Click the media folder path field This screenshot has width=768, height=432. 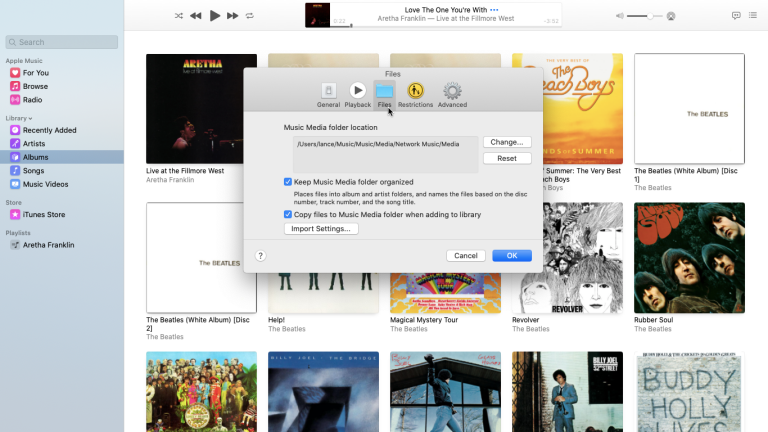pos(385,154)
